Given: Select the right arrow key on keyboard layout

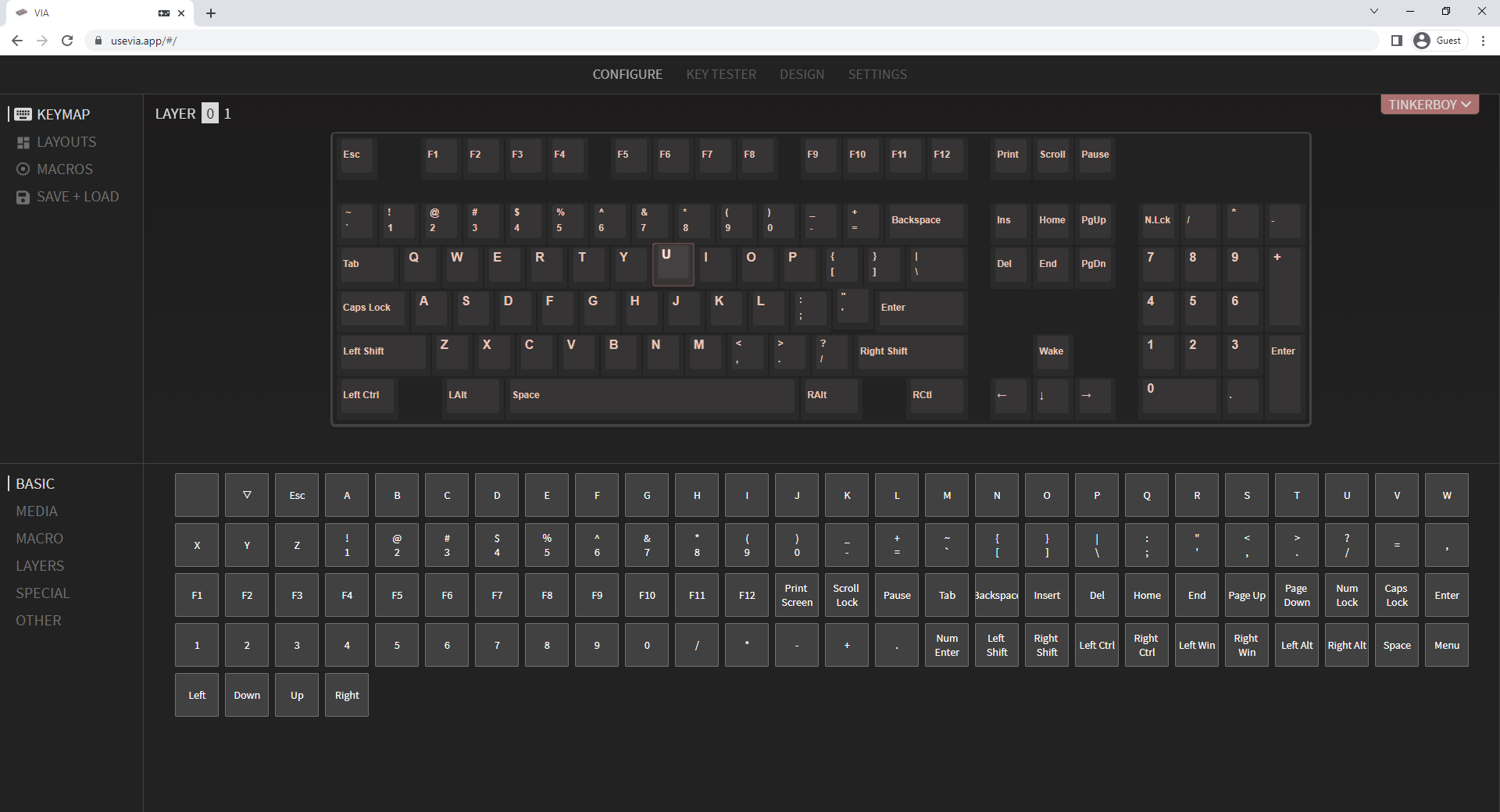Looking at the screenshot, I should coord(1095,397).
